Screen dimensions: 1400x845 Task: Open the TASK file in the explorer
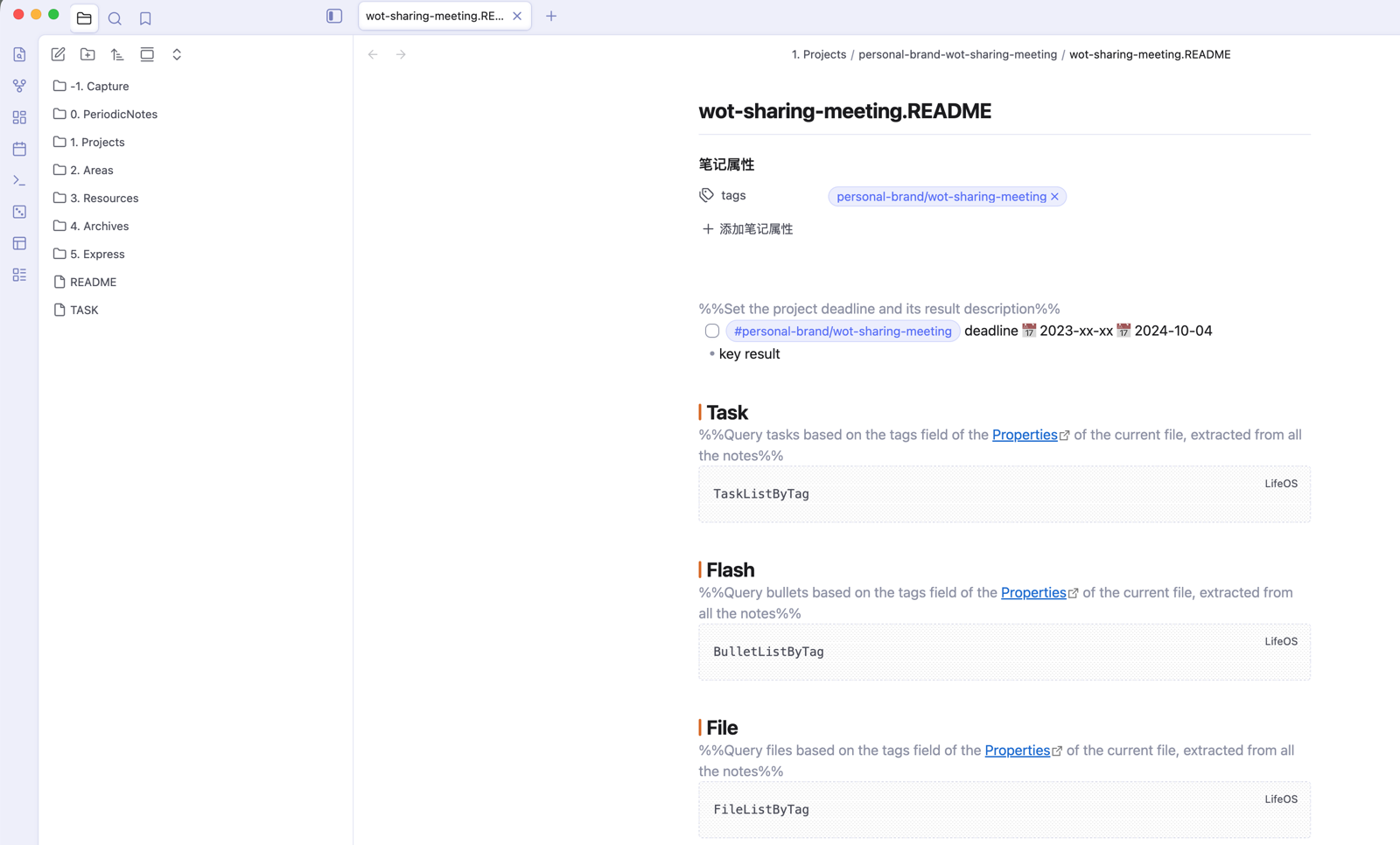[x=76, y=310]
